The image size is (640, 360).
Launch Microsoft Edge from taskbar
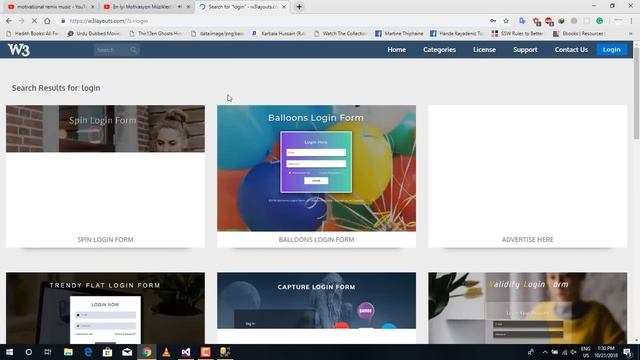[x=88, y=352]
